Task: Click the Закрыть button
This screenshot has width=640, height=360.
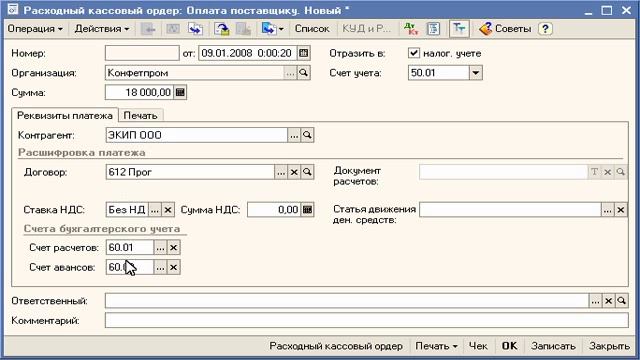Action: tap(609, 346)
